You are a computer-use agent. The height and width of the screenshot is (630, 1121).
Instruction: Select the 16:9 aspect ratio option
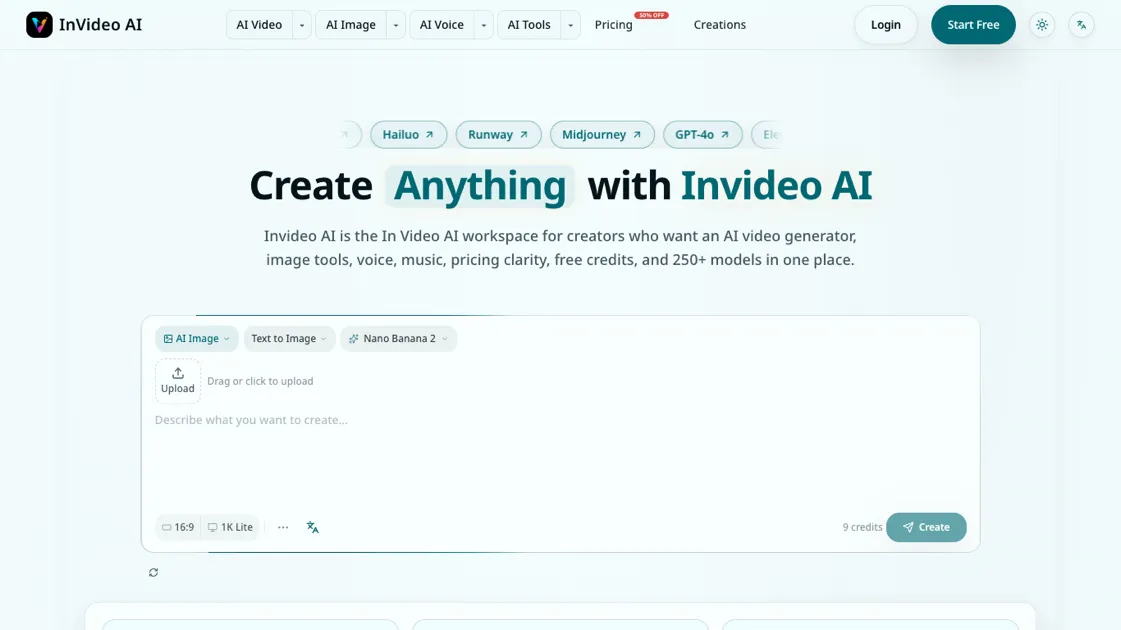coord(178,527)
